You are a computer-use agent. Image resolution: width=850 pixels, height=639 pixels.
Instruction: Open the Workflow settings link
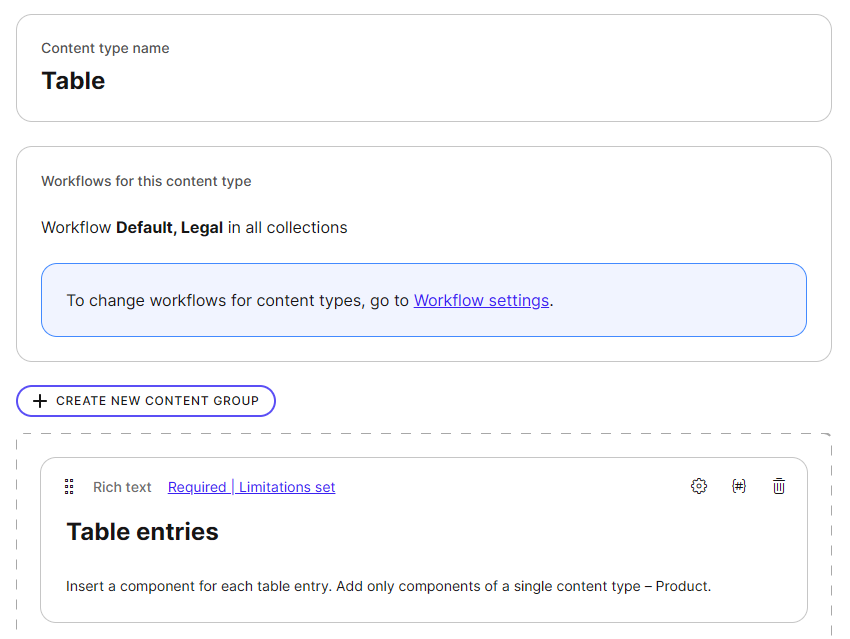(481, 300)
